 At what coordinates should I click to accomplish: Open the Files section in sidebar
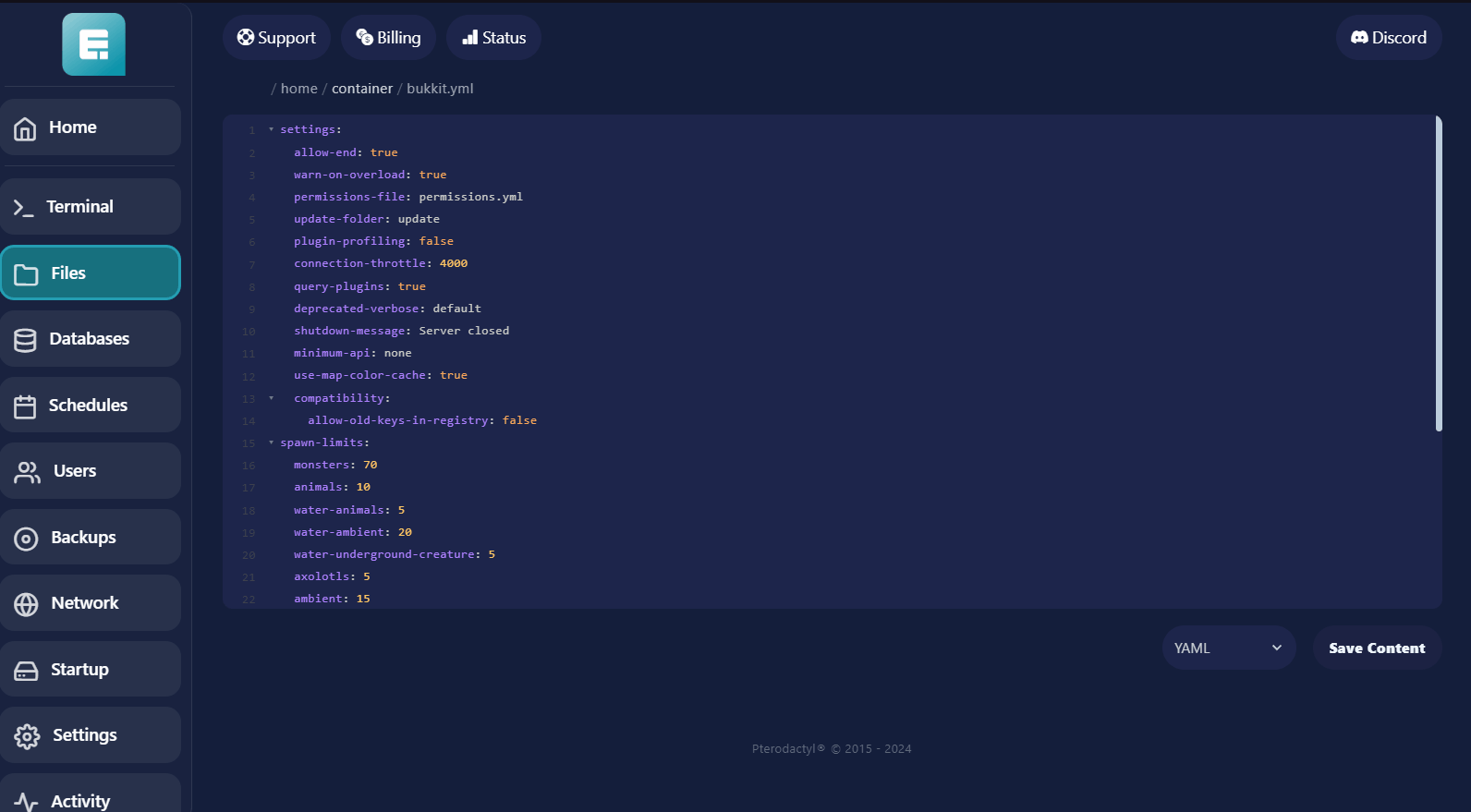tap(91, 273)
